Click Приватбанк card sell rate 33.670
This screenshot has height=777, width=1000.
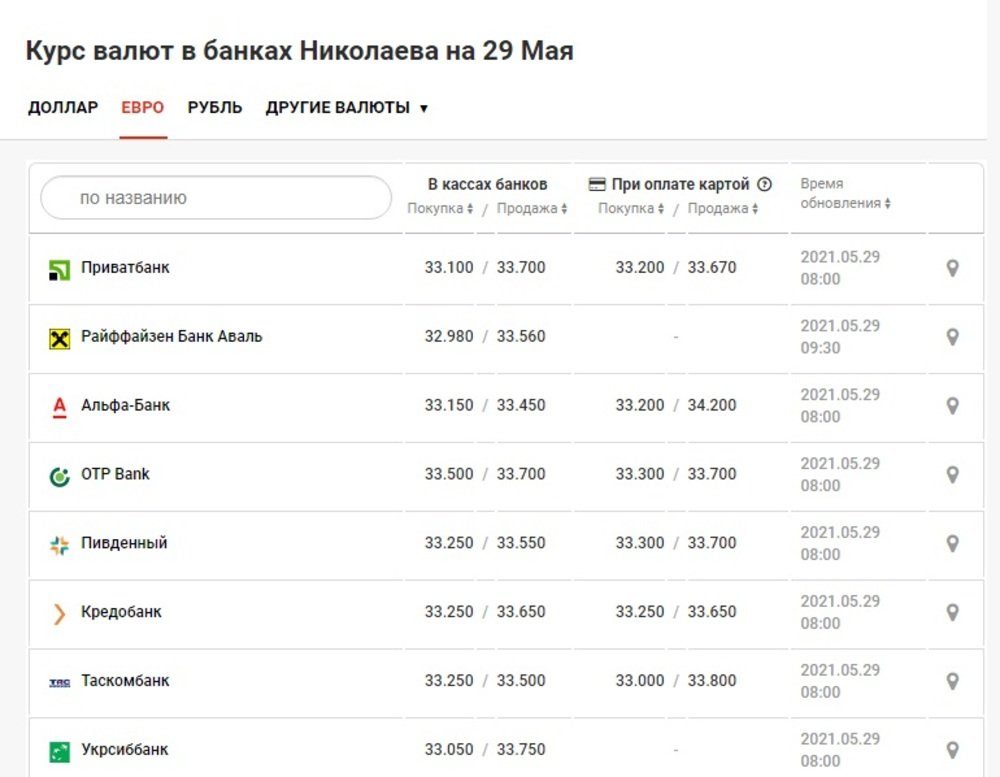[712, 267]
